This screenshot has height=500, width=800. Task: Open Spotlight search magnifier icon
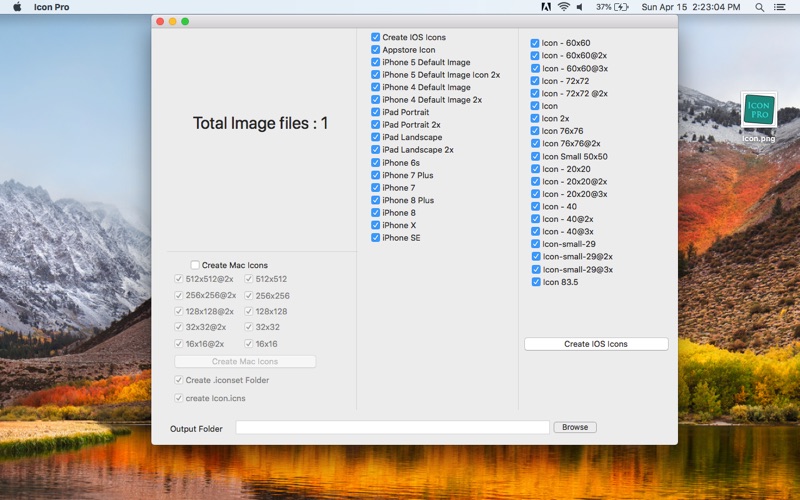759,7
